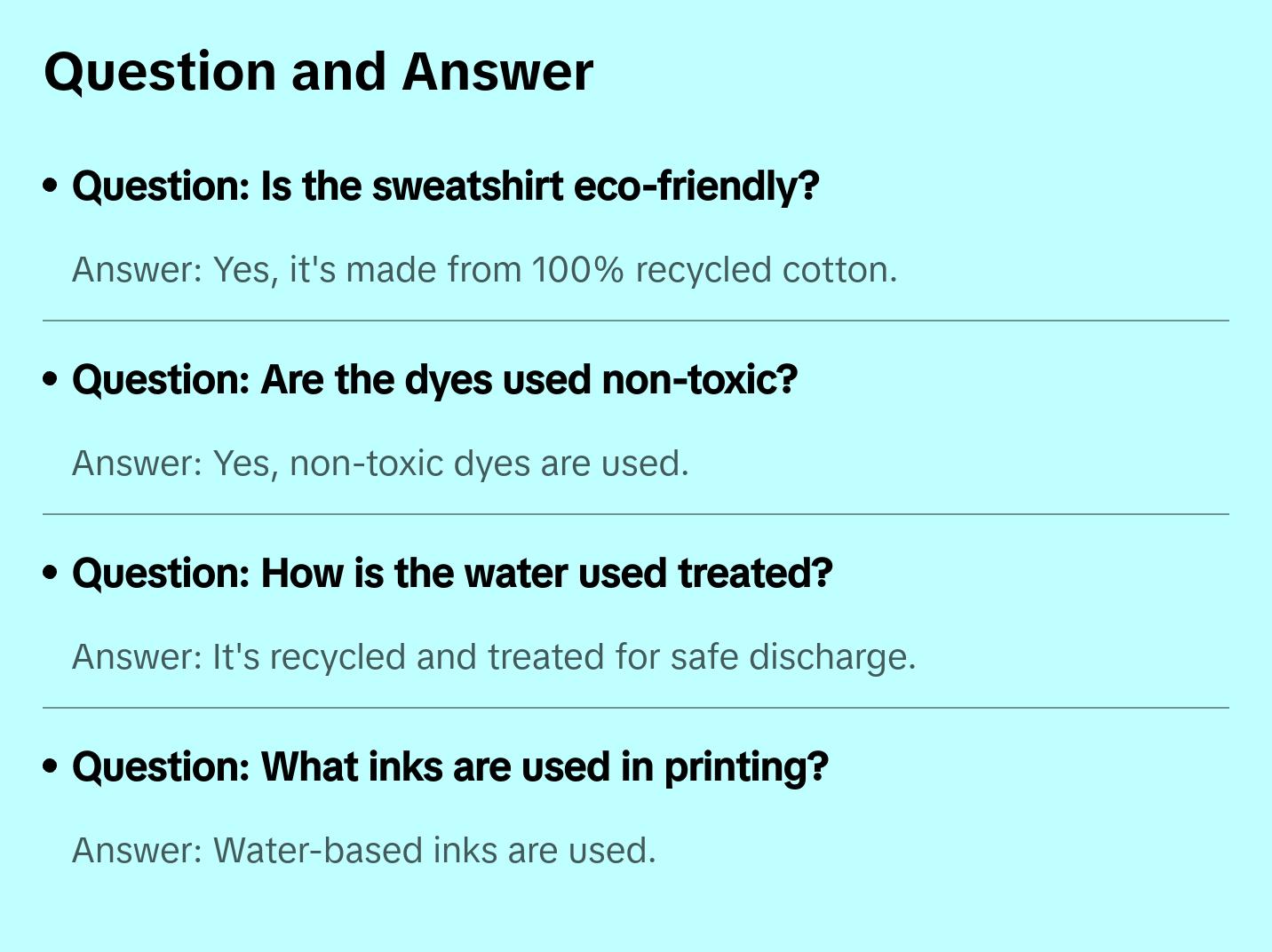The image size is (1272, 952).
Task: Click the safe discharge answer text
Action: coord(493,657)
